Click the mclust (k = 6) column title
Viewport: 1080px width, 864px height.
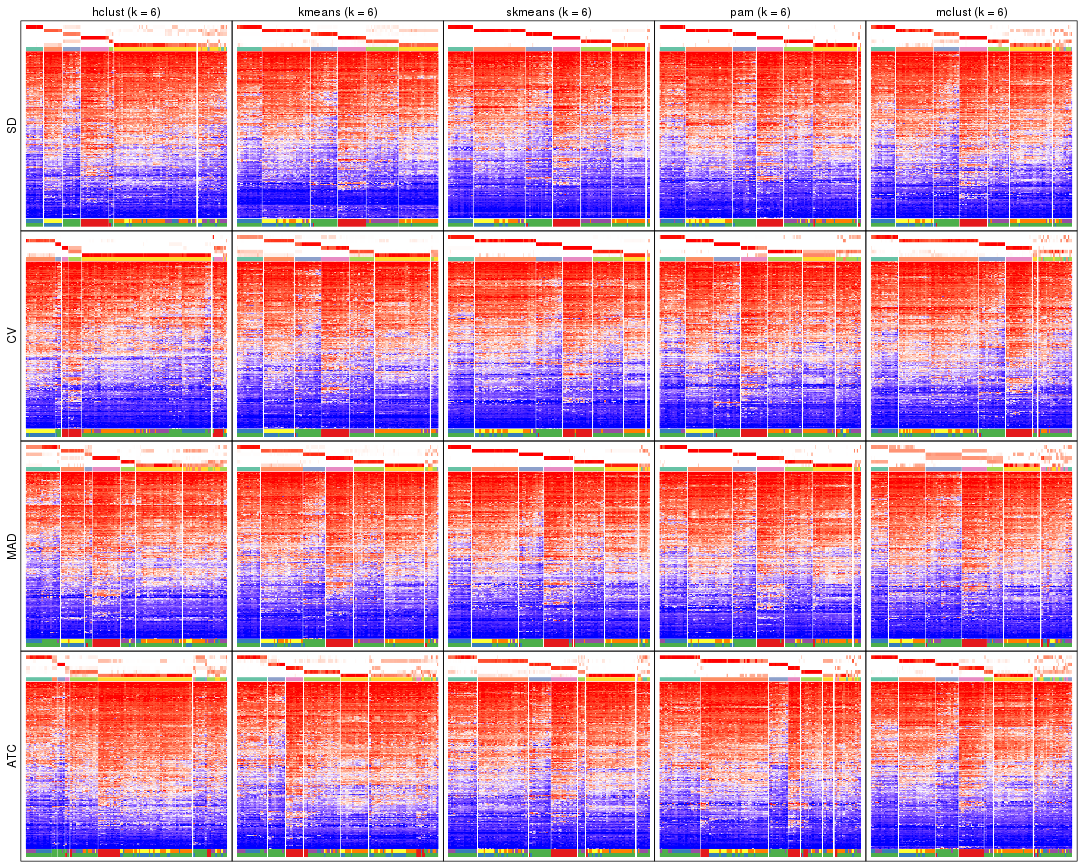click(971, 14)
